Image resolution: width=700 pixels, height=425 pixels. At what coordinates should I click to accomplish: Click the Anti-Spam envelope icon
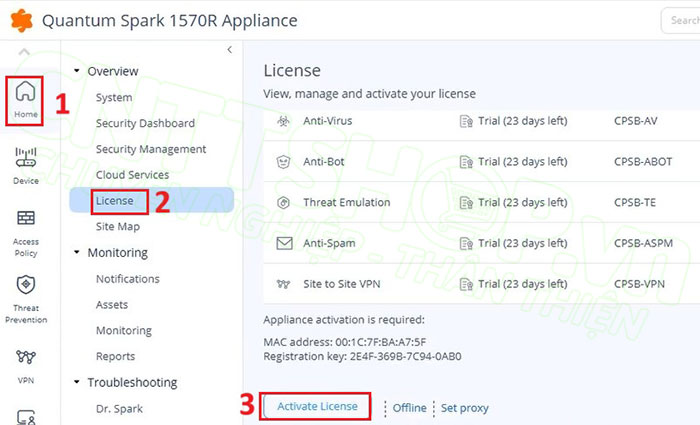pos(284,243)
